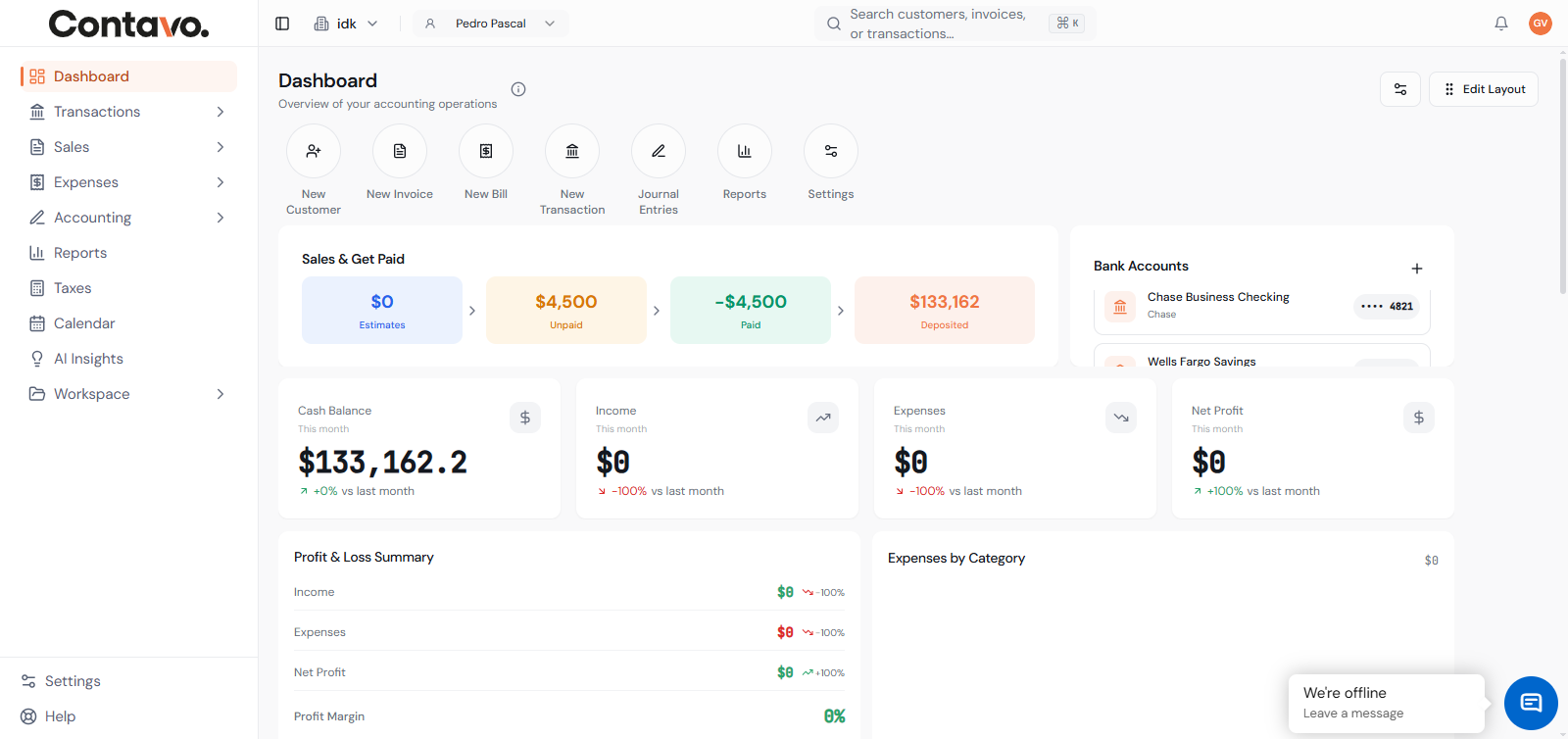The image size is (1568, 739).
Task: Toggle the sidebar panel icon
Action: (x=282, y=24)
